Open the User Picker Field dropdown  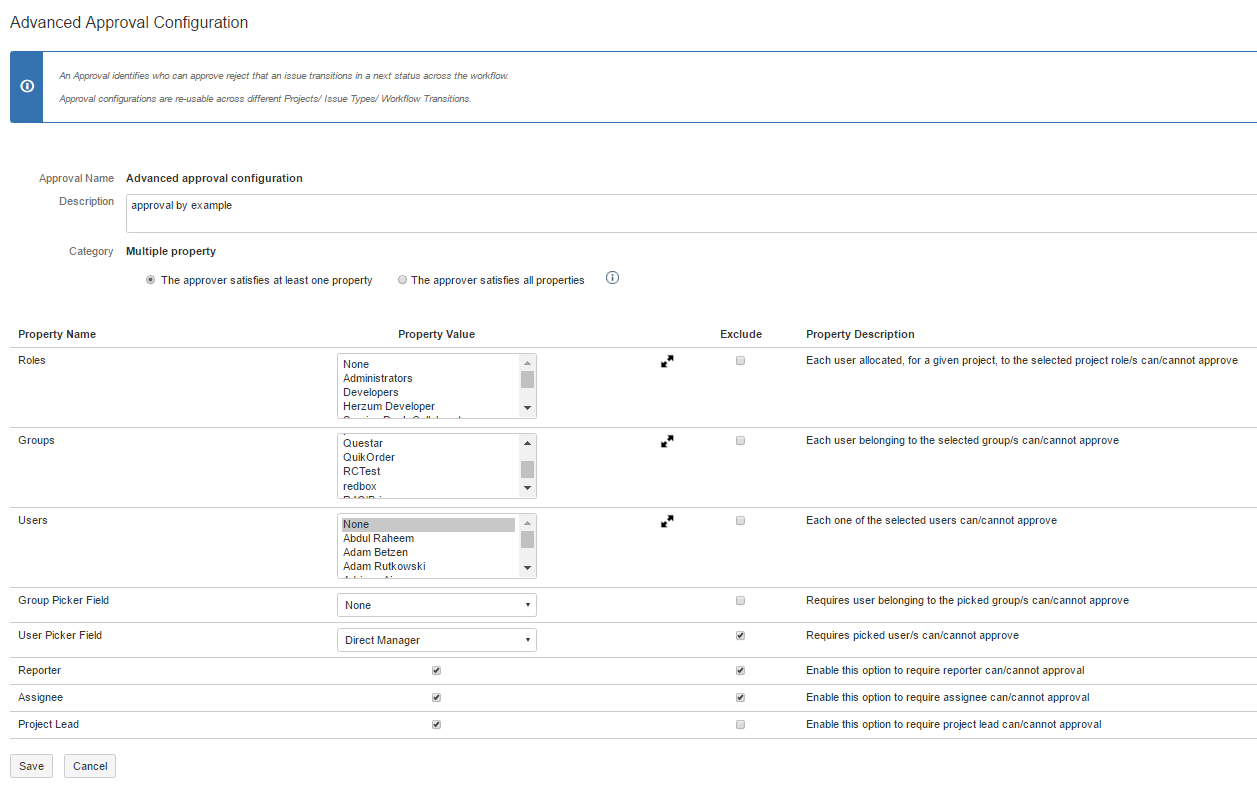pyautogui.click(x=436, y=640)
